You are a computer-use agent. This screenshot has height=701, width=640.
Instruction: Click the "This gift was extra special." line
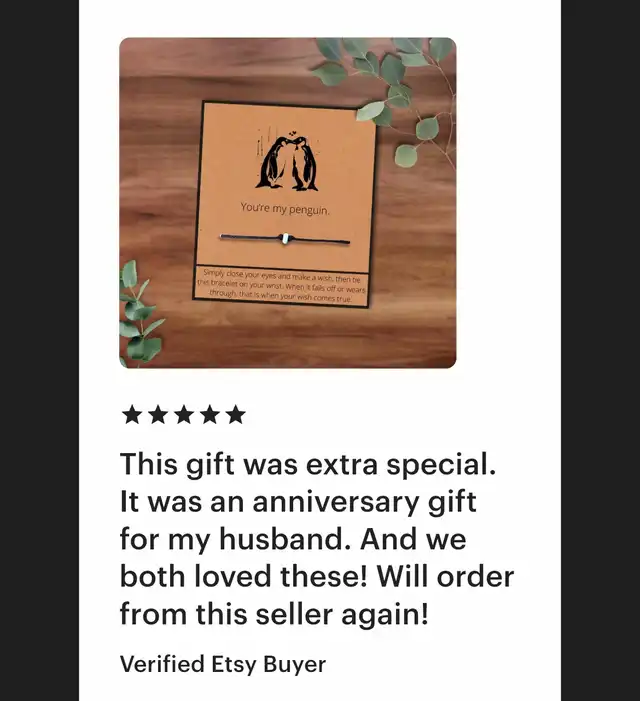[308, 465]
